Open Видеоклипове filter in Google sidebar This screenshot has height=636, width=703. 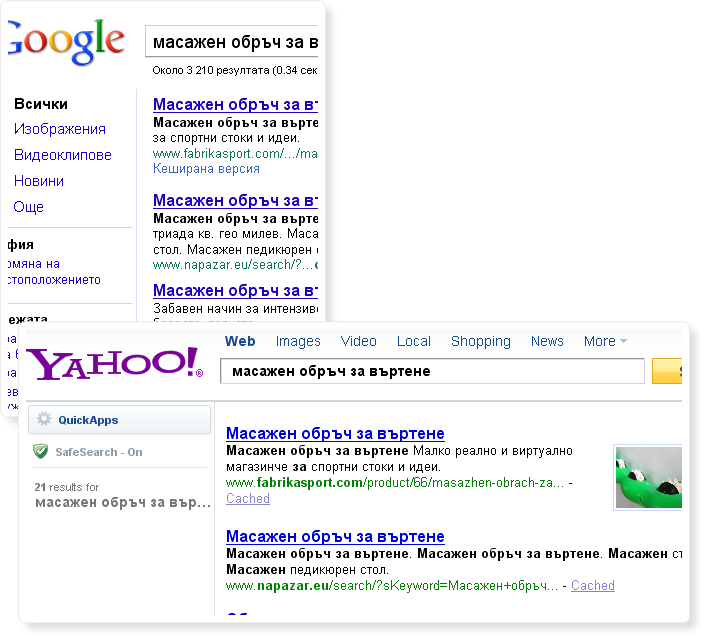point(63,155)
